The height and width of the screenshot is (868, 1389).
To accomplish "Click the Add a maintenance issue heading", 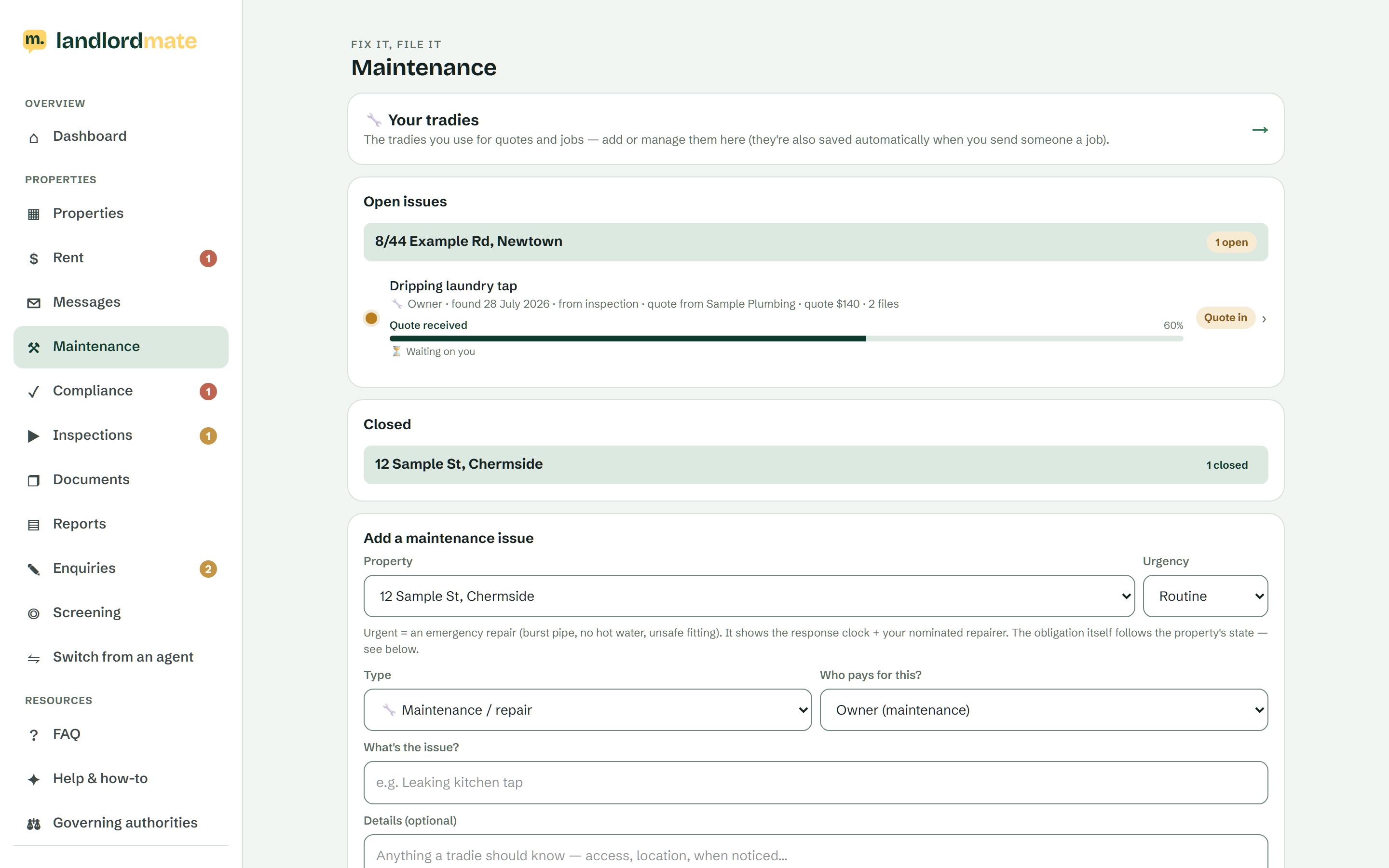I will [449, 538].
